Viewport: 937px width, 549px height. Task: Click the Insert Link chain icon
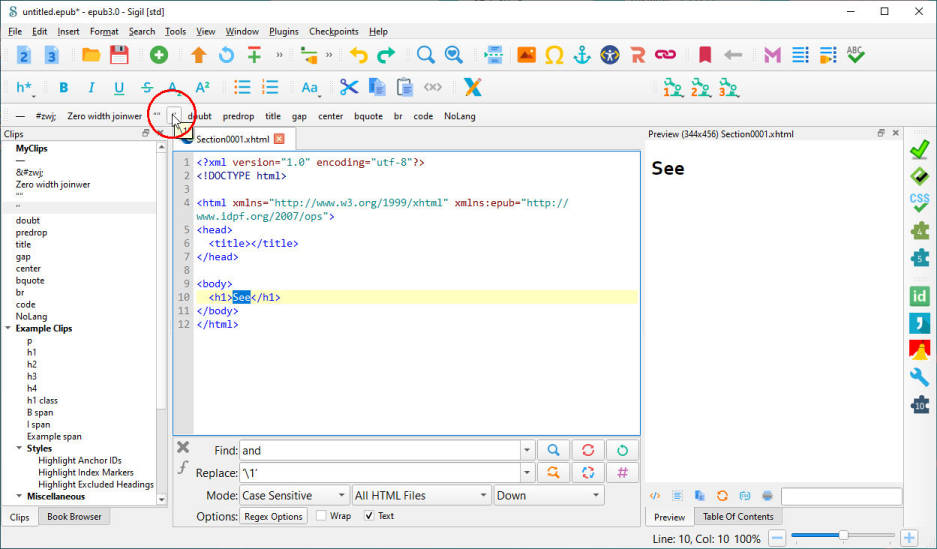point(665,55)
